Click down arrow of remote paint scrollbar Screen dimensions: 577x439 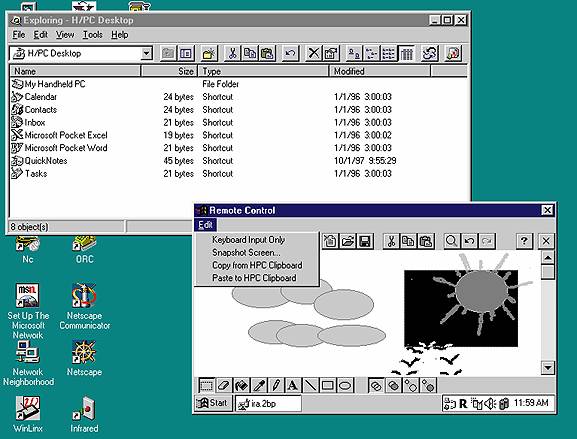point(548,367)
